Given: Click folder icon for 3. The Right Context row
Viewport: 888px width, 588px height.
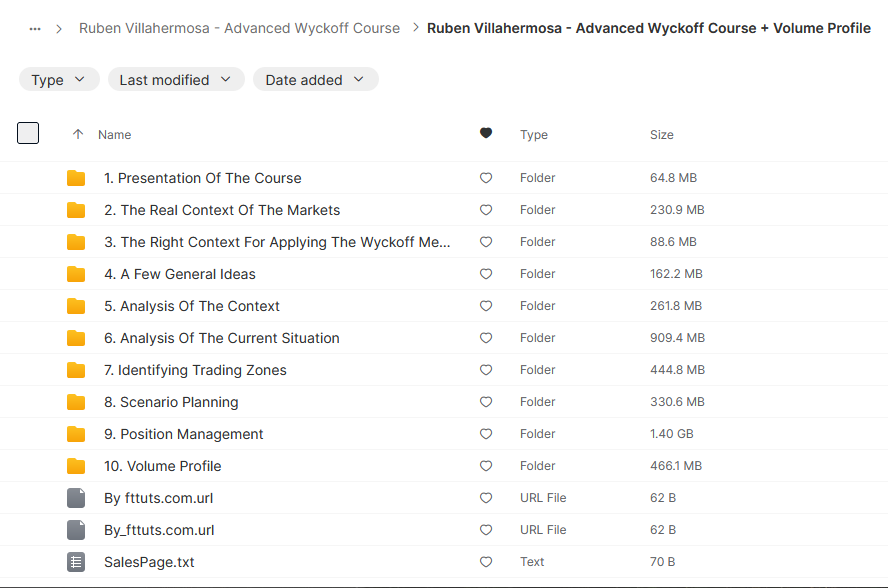Looking at the screenshot, I should 76,242.
